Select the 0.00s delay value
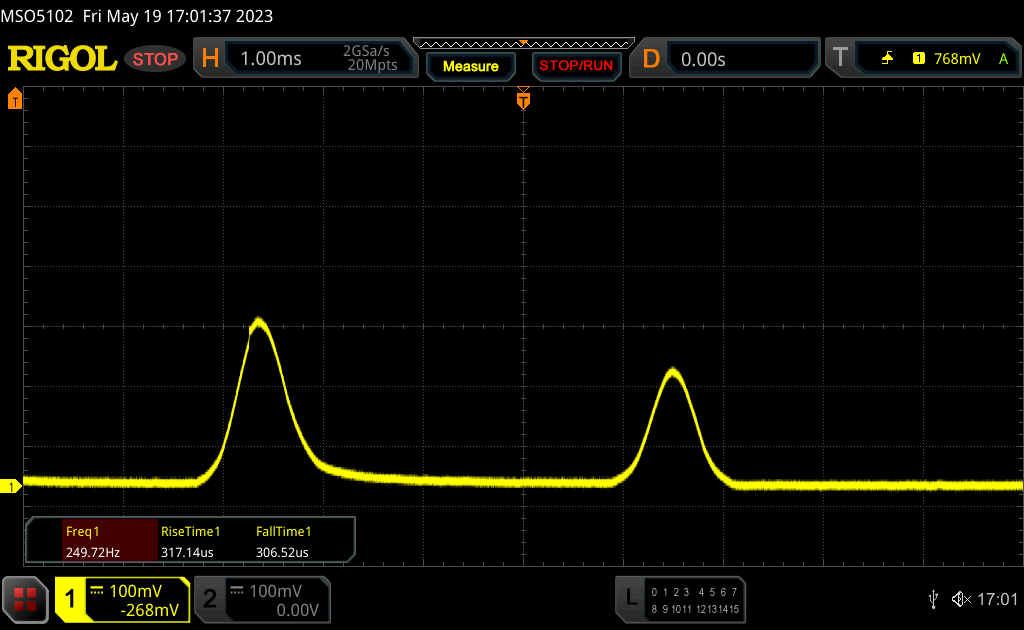The image size is (1024, 630). [x=703, y=59]
